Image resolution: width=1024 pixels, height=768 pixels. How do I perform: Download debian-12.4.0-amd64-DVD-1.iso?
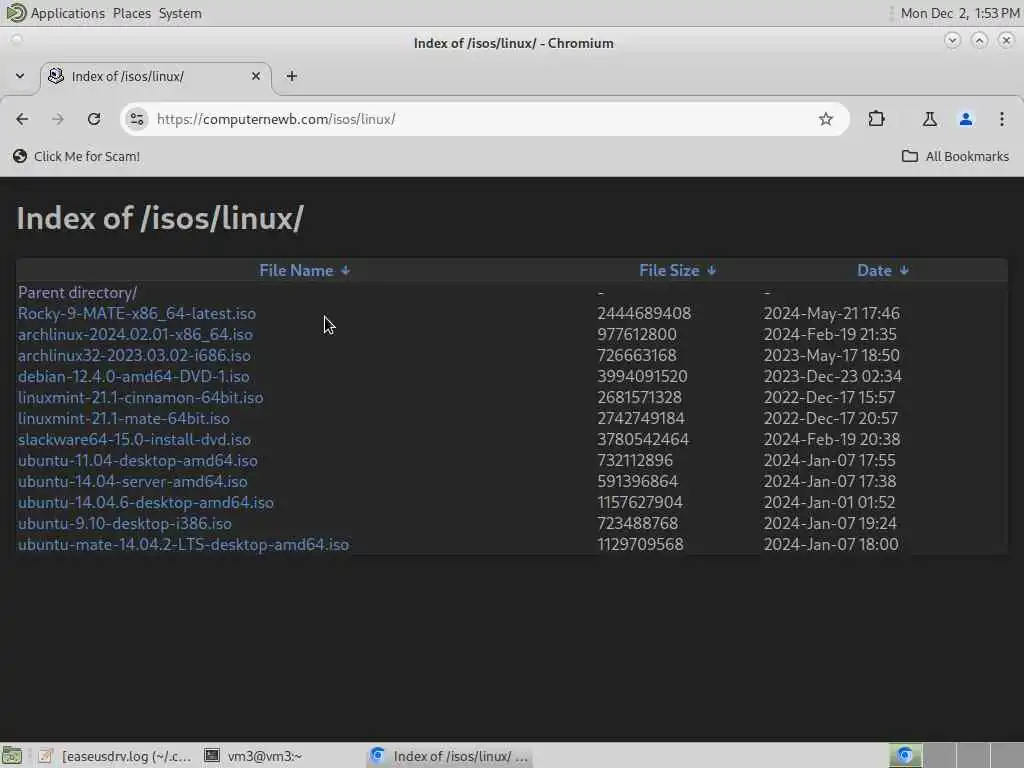click(133, 376)
